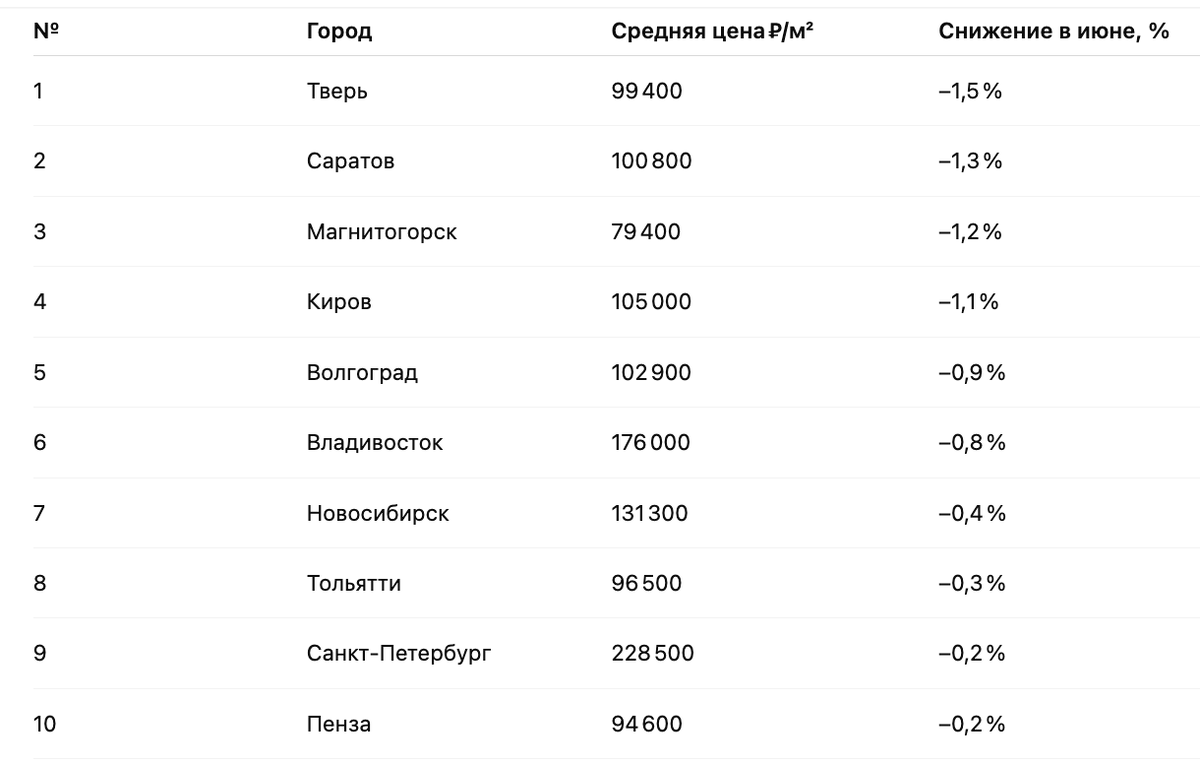Select the Новосибирск city cell
1200x764 pixels.
coord(378,514)
